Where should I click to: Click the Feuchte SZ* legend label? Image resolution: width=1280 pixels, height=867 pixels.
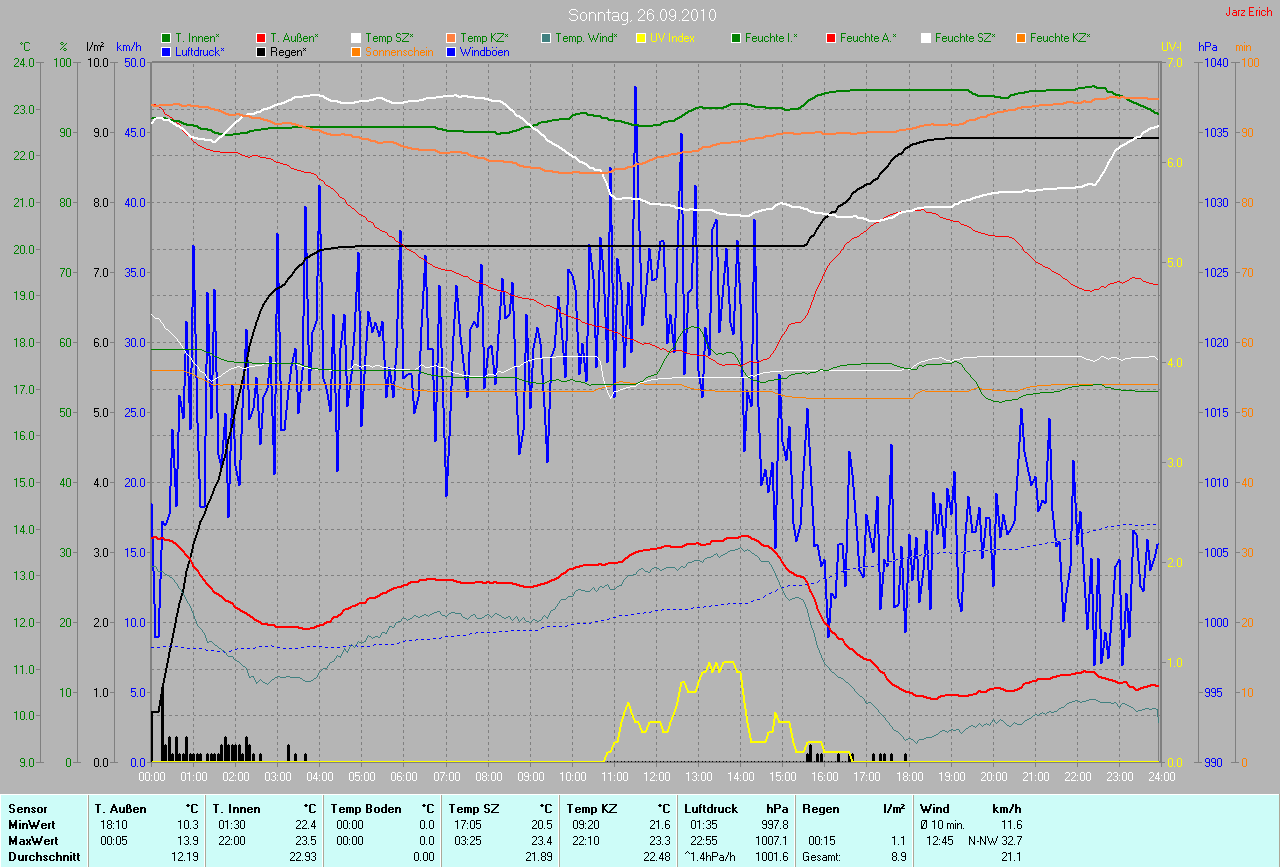coord(965,38)
